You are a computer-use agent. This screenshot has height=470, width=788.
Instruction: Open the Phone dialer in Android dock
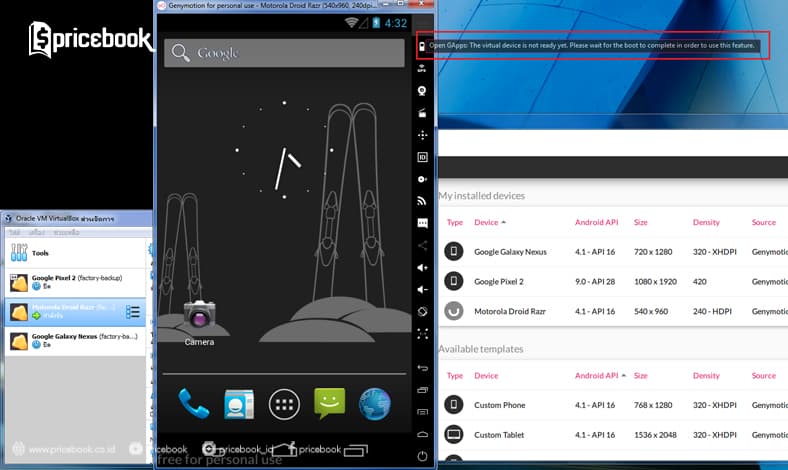click(193, 404)
